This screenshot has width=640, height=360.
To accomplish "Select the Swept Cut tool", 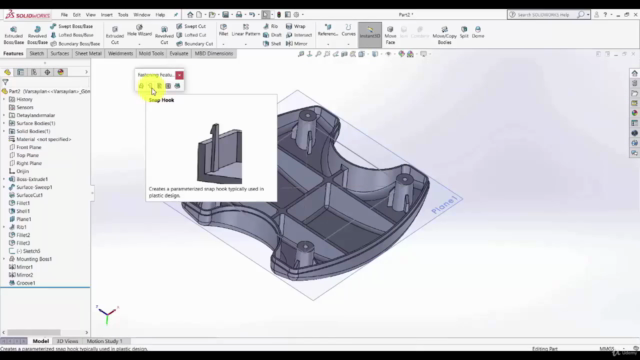I will pyautogui.click(x=191, y=26).
